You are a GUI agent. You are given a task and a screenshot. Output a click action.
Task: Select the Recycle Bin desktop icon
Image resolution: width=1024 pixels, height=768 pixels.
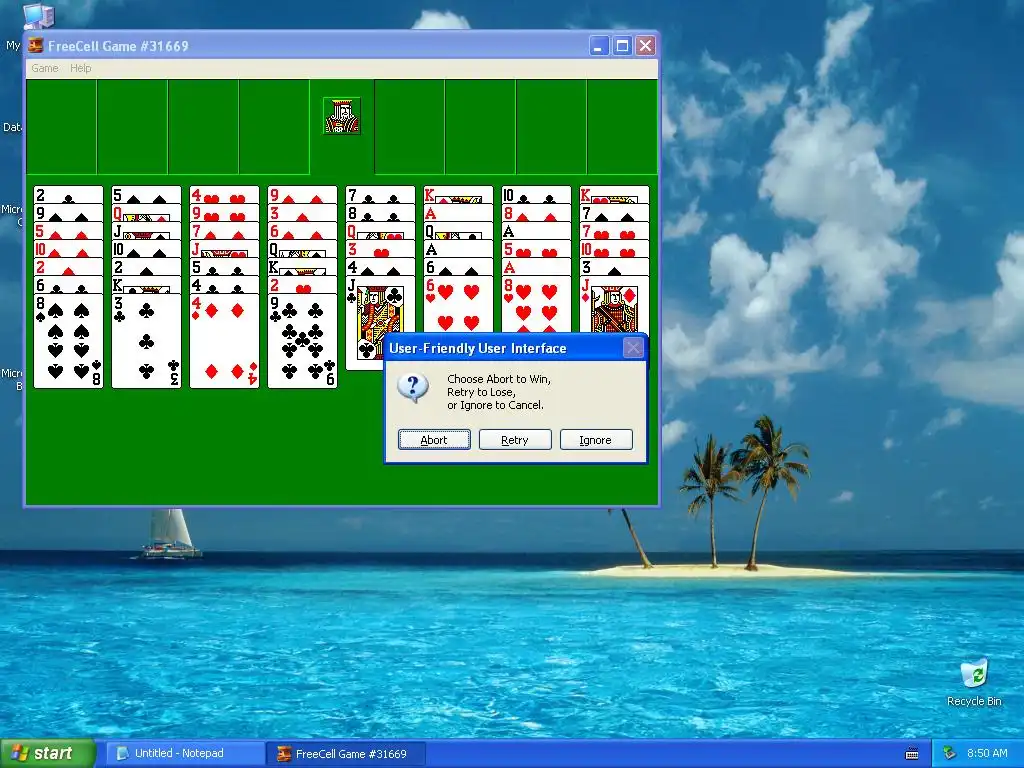[974, 683]
